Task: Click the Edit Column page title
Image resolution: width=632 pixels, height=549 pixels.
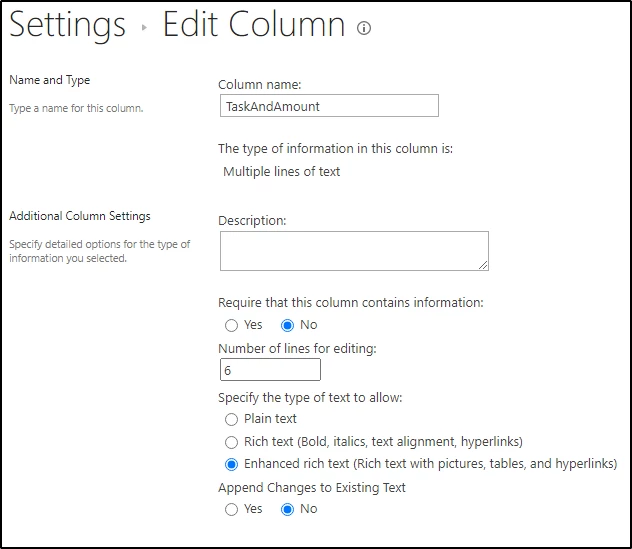Action: click(254, 25)
